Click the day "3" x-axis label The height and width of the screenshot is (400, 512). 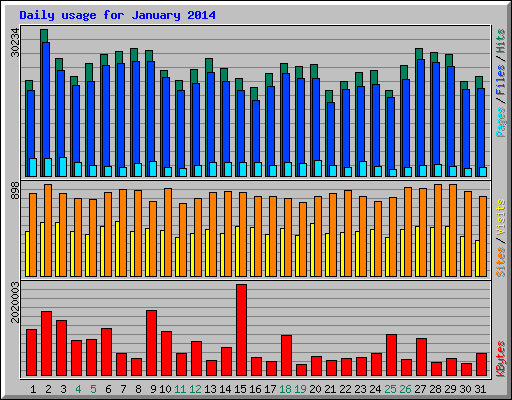point(63,389)
